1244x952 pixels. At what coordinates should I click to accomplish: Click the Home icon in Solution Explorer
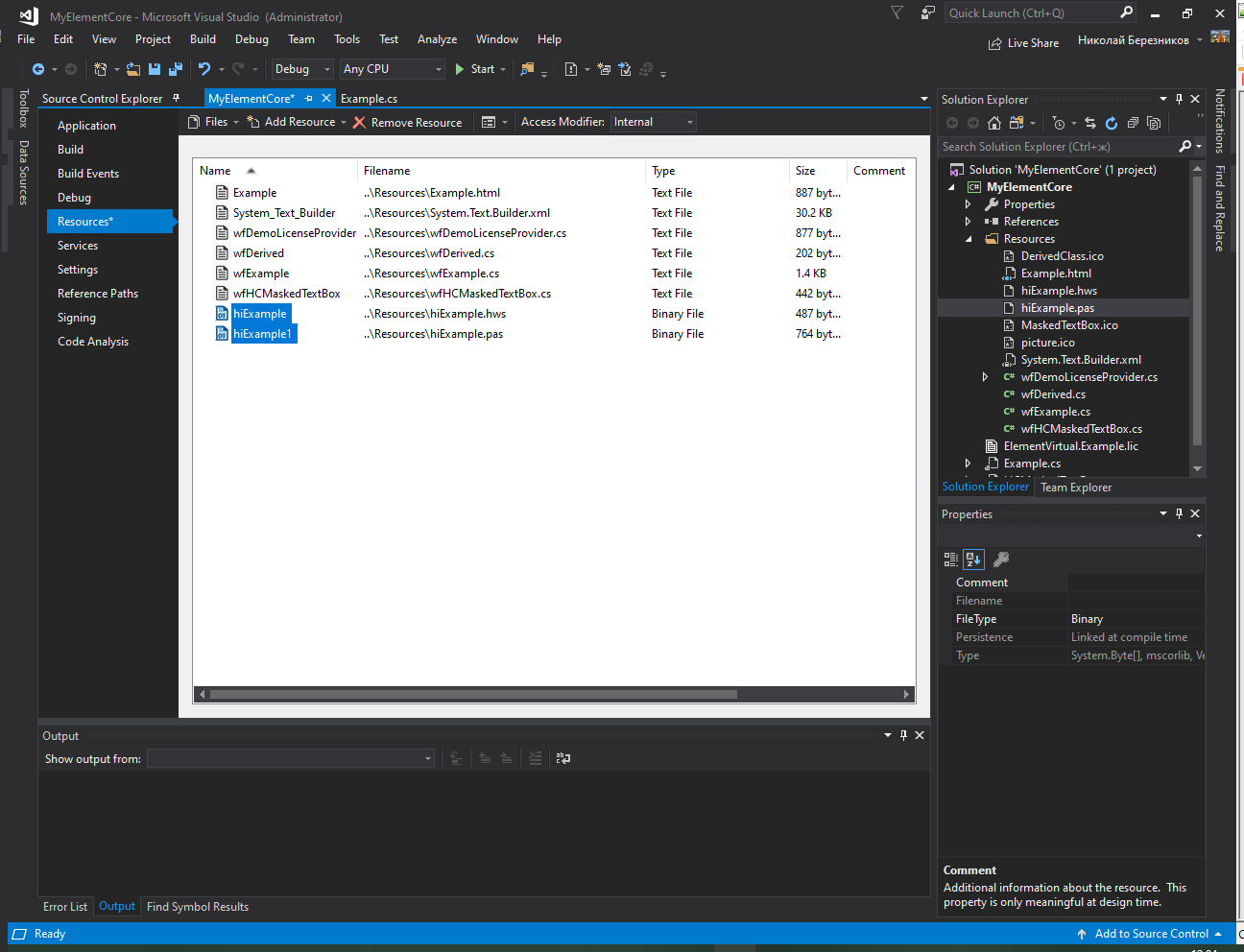[x=994, y=123]
